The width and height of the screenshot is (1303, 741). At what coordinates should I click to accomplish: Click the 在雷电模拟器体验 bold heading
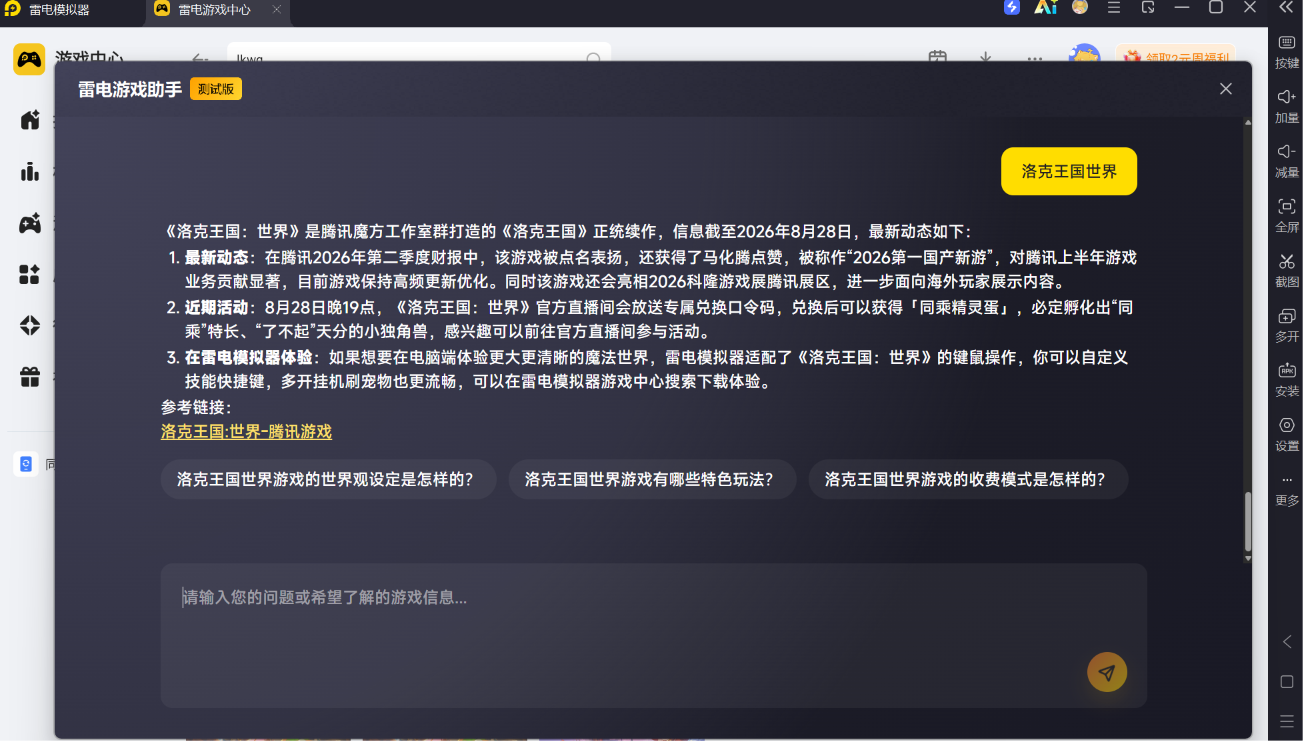pos(249,357)
